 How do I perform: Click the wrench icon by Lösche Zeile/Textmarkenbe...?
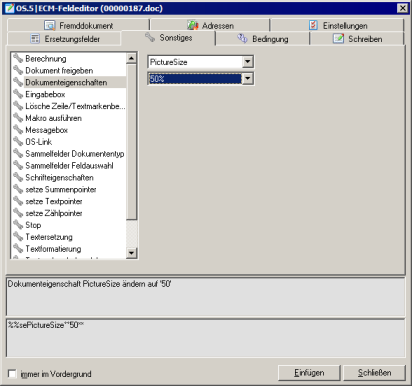point(18,106)
